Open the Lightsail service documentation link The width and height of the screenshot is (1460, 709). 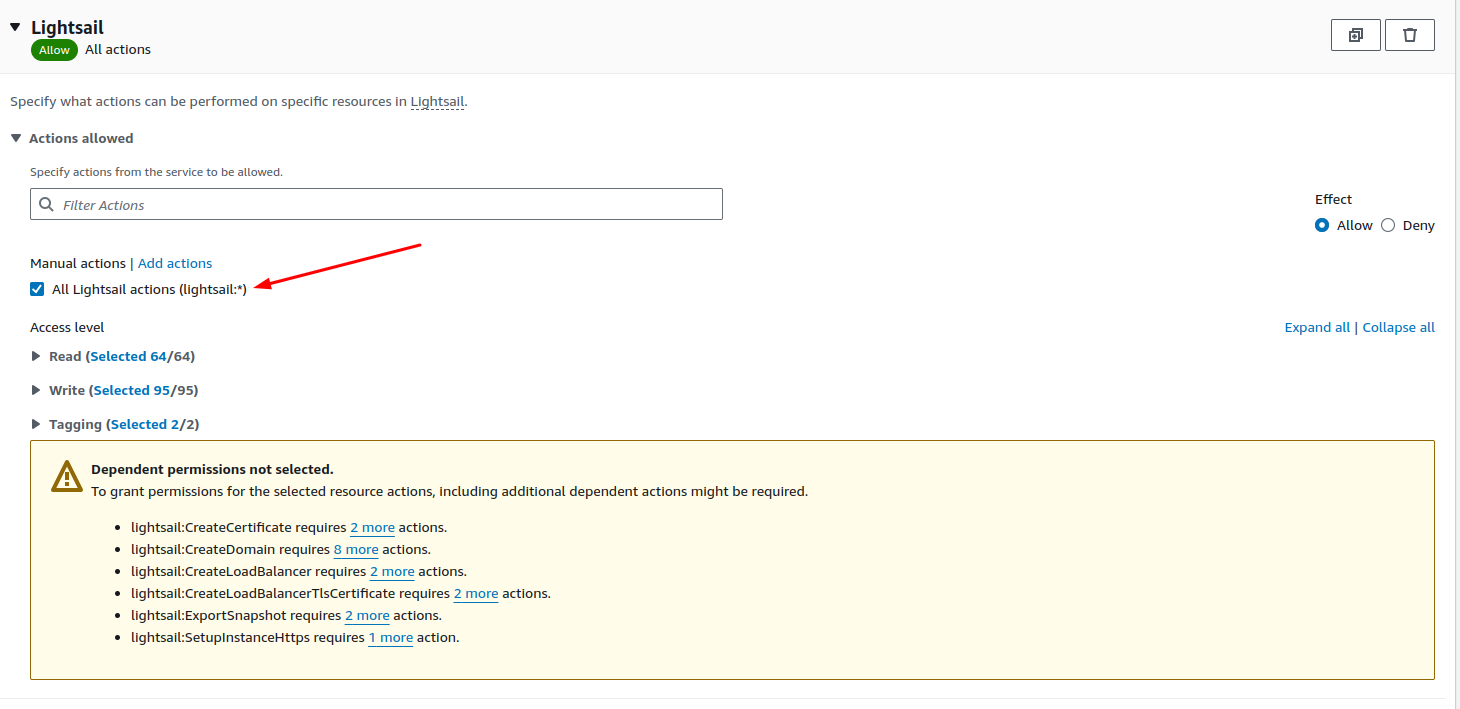click(437, 101)
